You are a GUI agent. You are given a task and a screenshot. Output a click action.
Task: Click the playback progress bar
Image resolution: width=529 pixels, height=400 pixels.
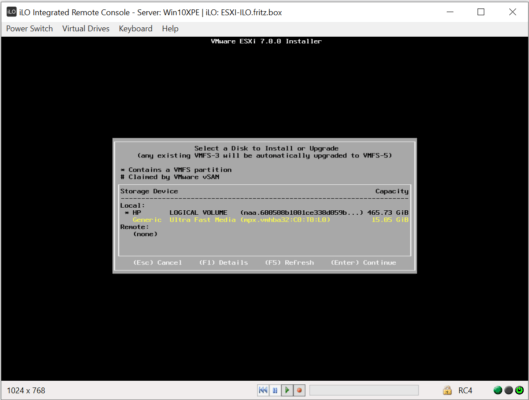(364, 390)
